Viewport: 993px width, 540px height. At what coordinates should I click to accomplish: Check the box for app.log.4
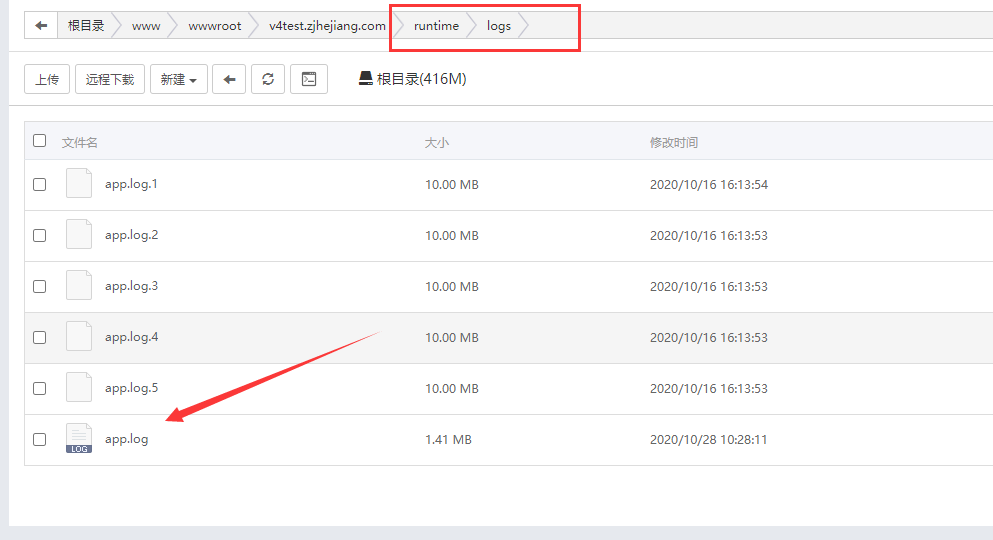click(x=40, y=337)
